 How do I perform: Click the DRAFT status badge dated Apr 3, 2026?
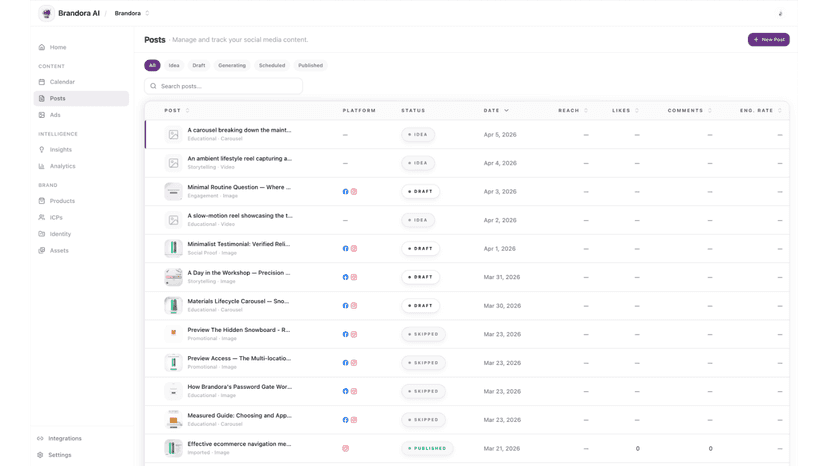420,192
